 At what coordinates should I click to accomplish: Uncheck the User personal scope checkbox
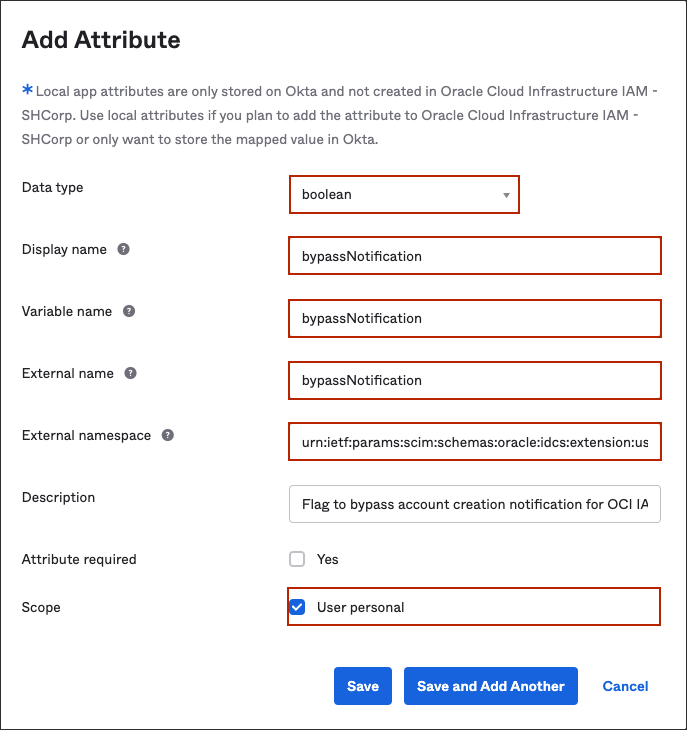tap(297, 607)
